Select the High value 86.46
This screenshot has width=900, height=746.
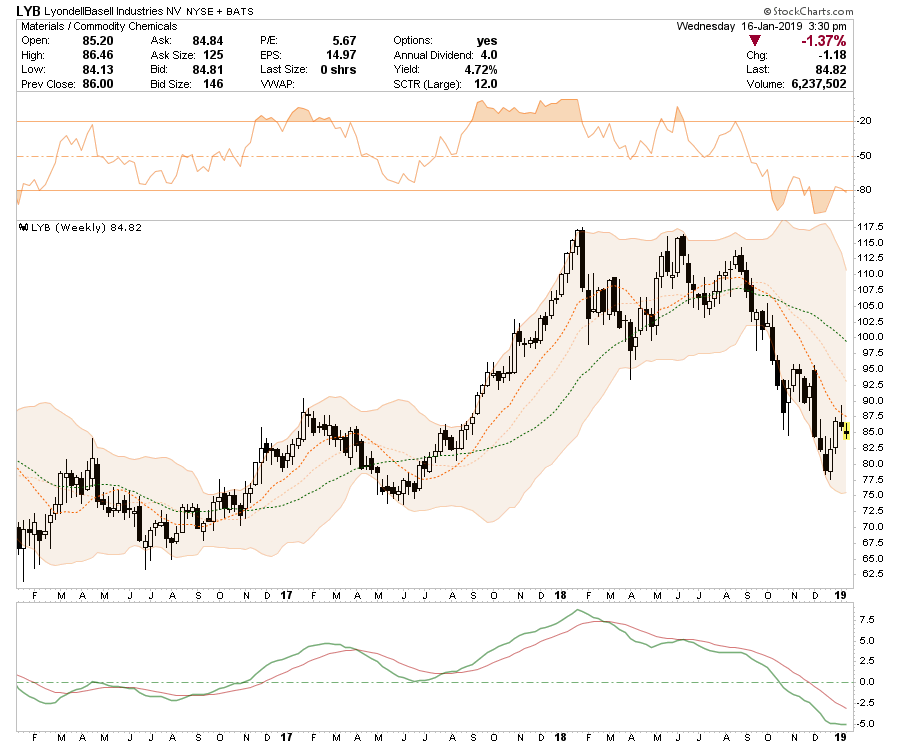click(x=98, y=55)
